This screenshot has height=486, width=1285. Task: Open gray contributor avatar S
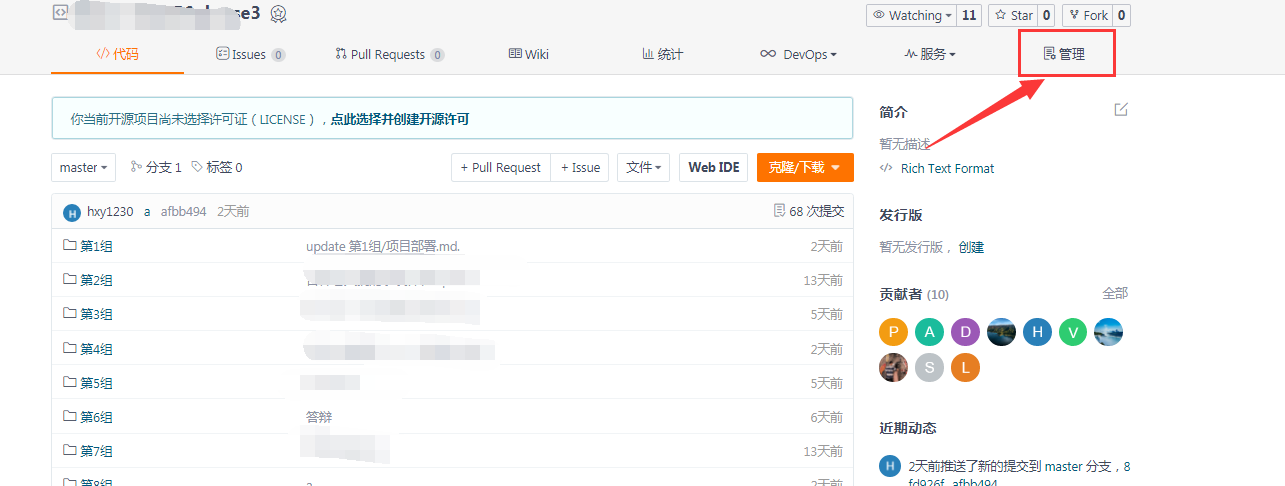click(930, 367)
